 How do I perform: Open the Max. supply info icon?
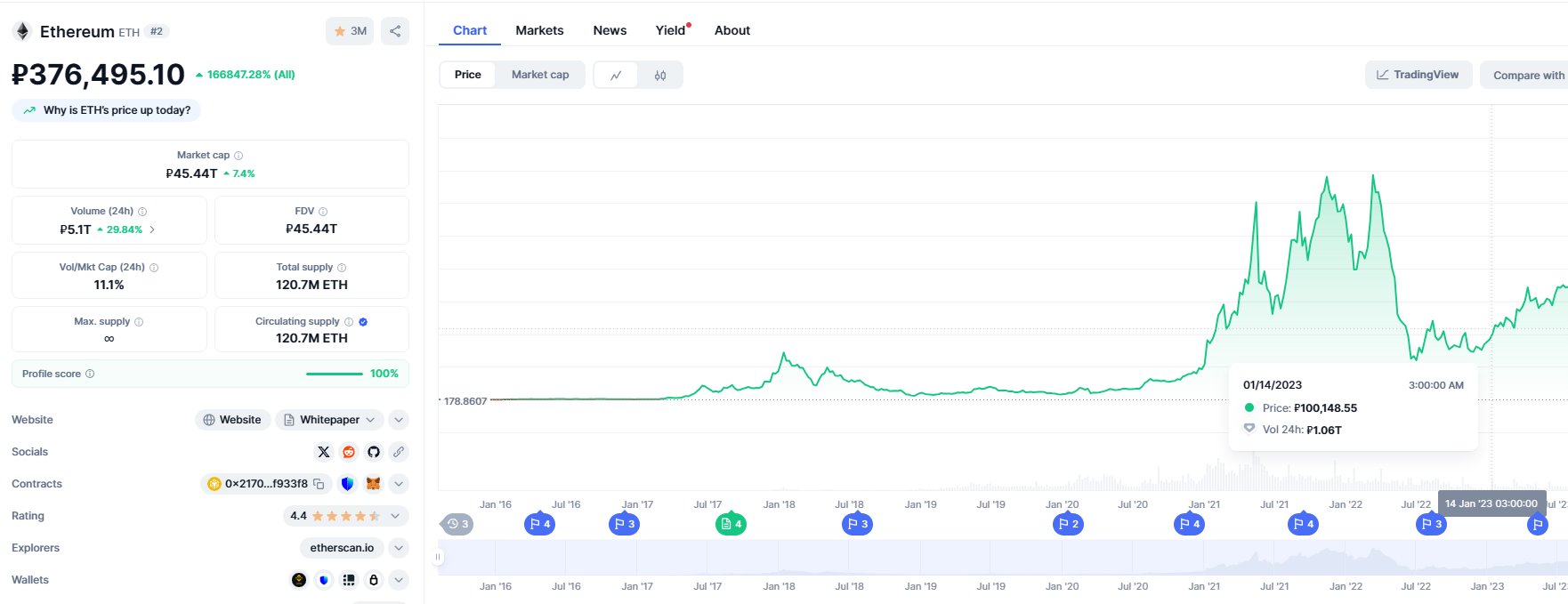[139, 322]
